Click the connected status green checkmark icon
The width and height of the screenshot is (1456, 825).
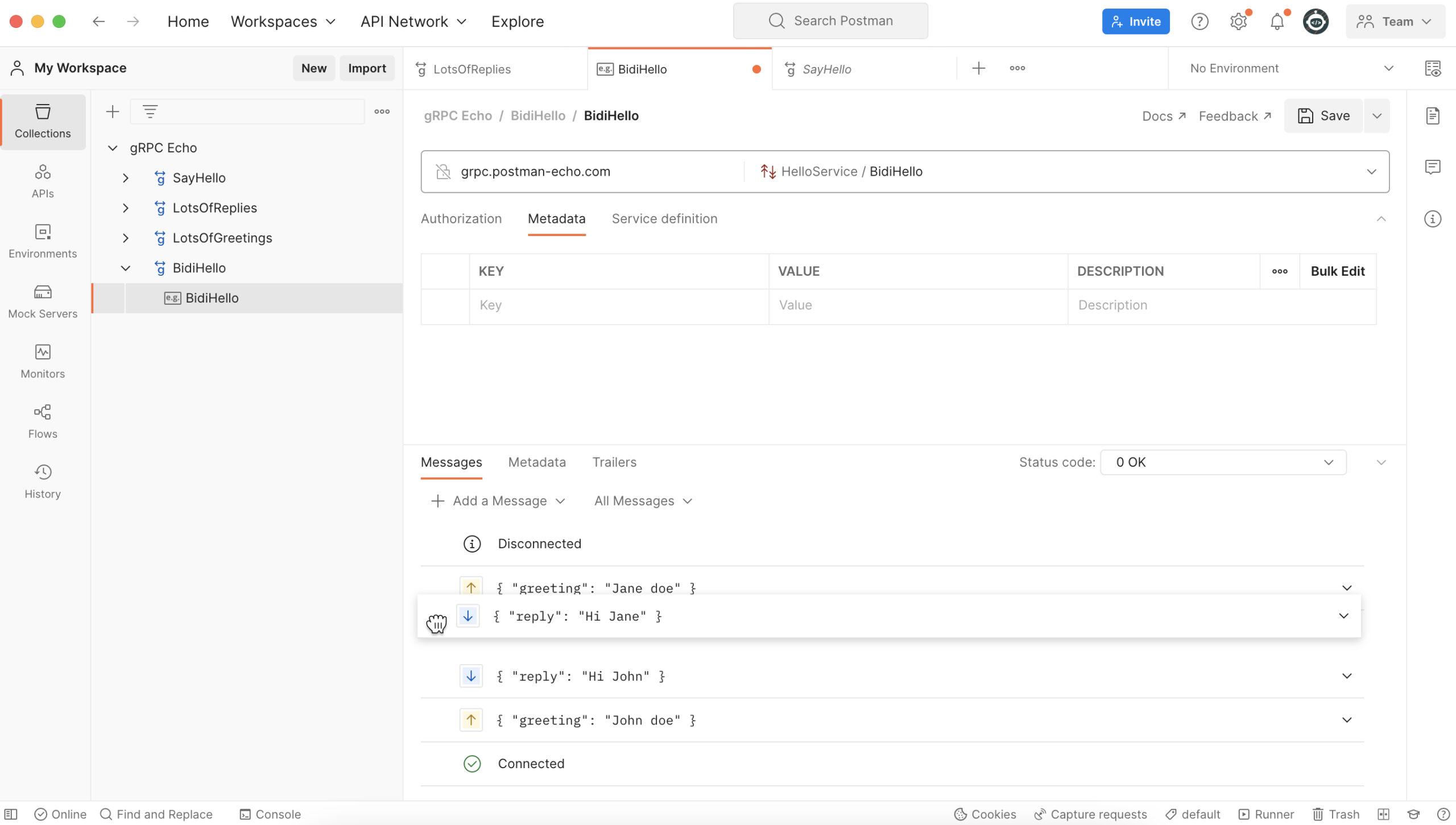(x=471, y=763)
